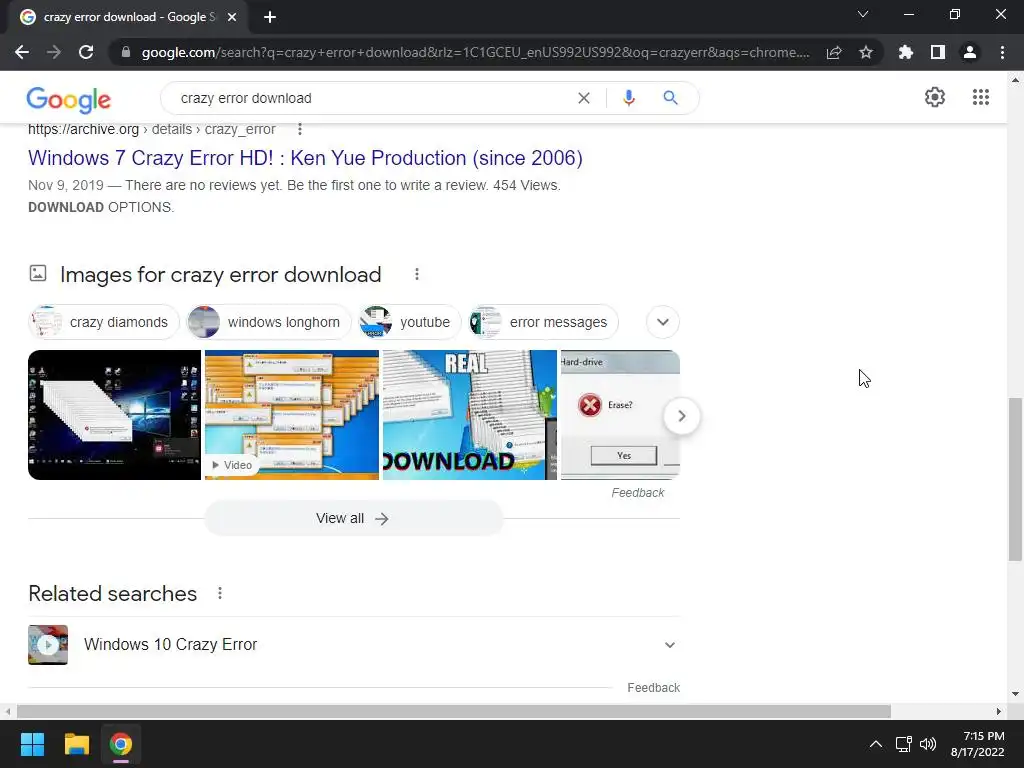Show hidden system tray icons
Screen dimensions: 1024x768
(x=876, y=744)
